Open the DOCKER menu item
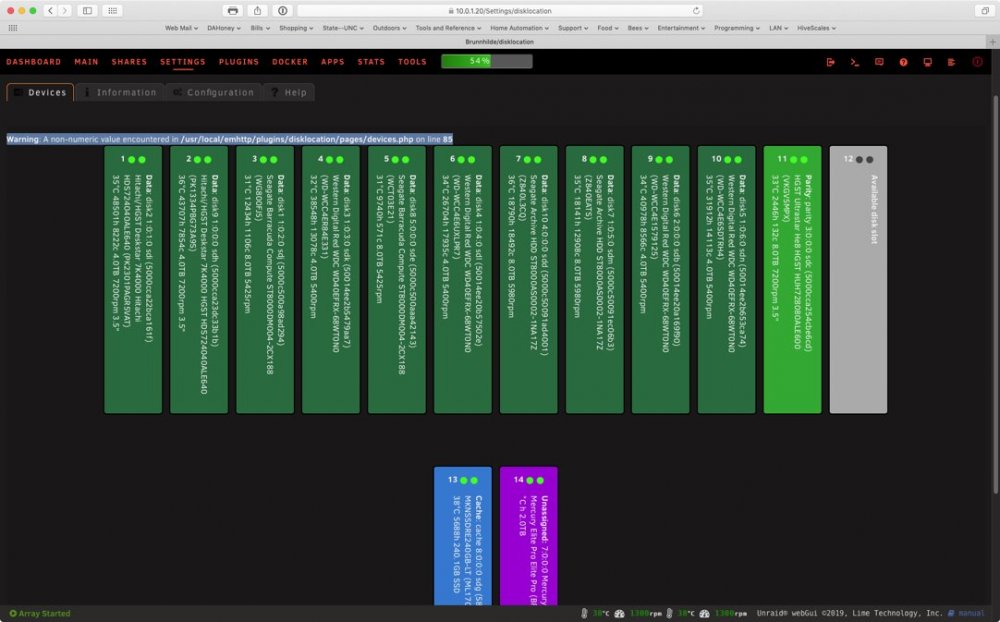 click(290, 62)
